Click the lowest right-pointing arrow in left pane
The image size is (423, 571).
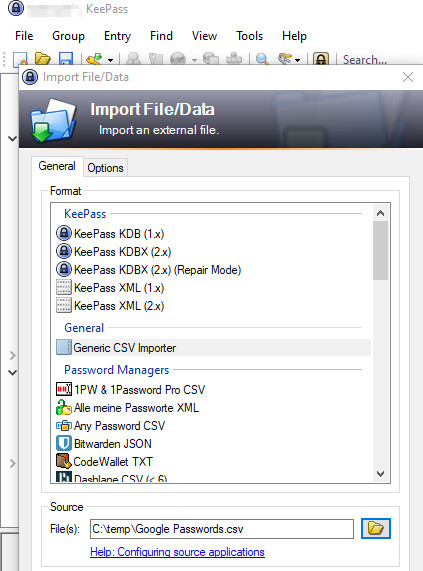[x=12, y=463]
